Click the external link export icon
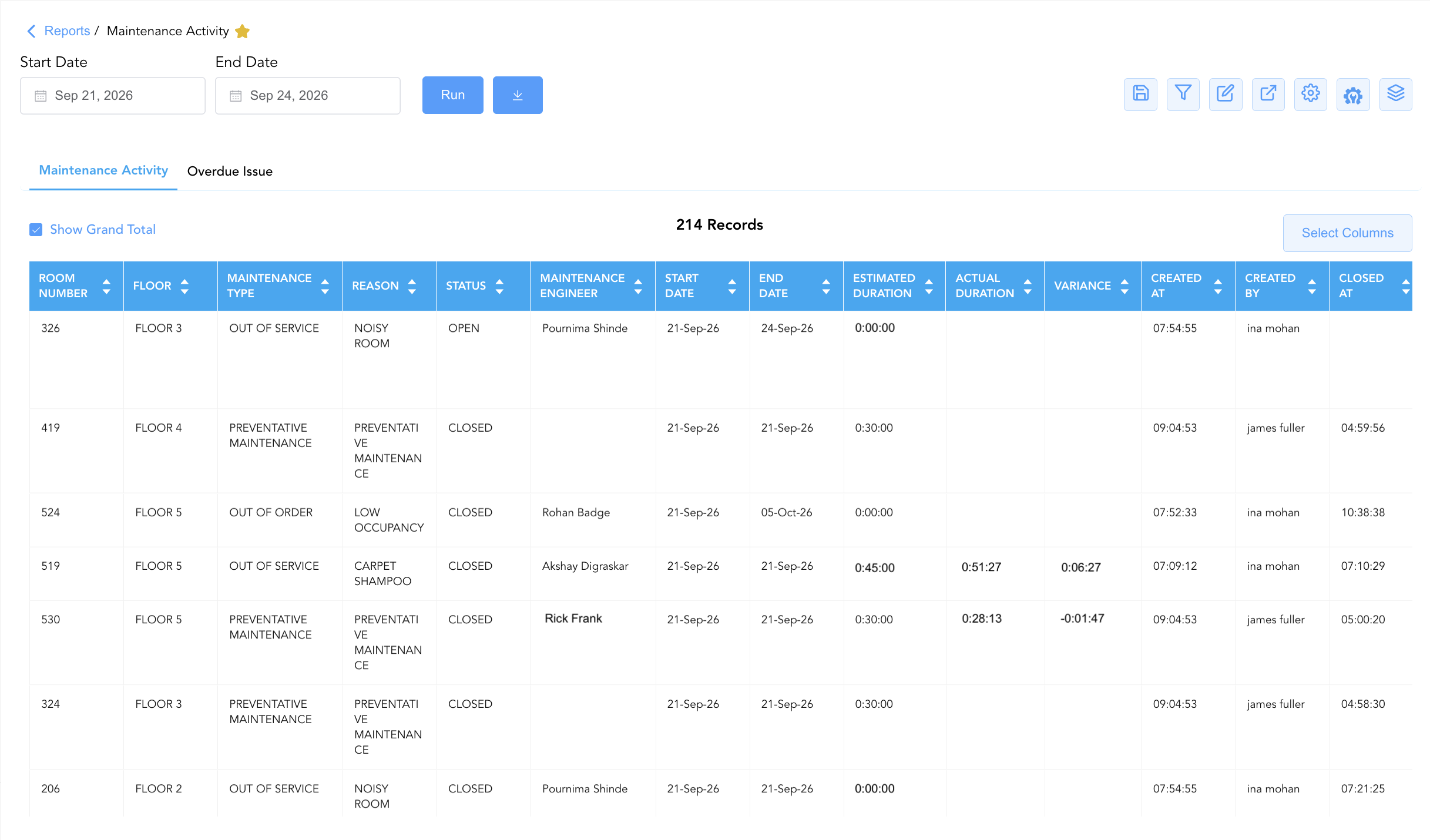Viewport: 1430px width, 840px height. click(x=1268, y=94)
